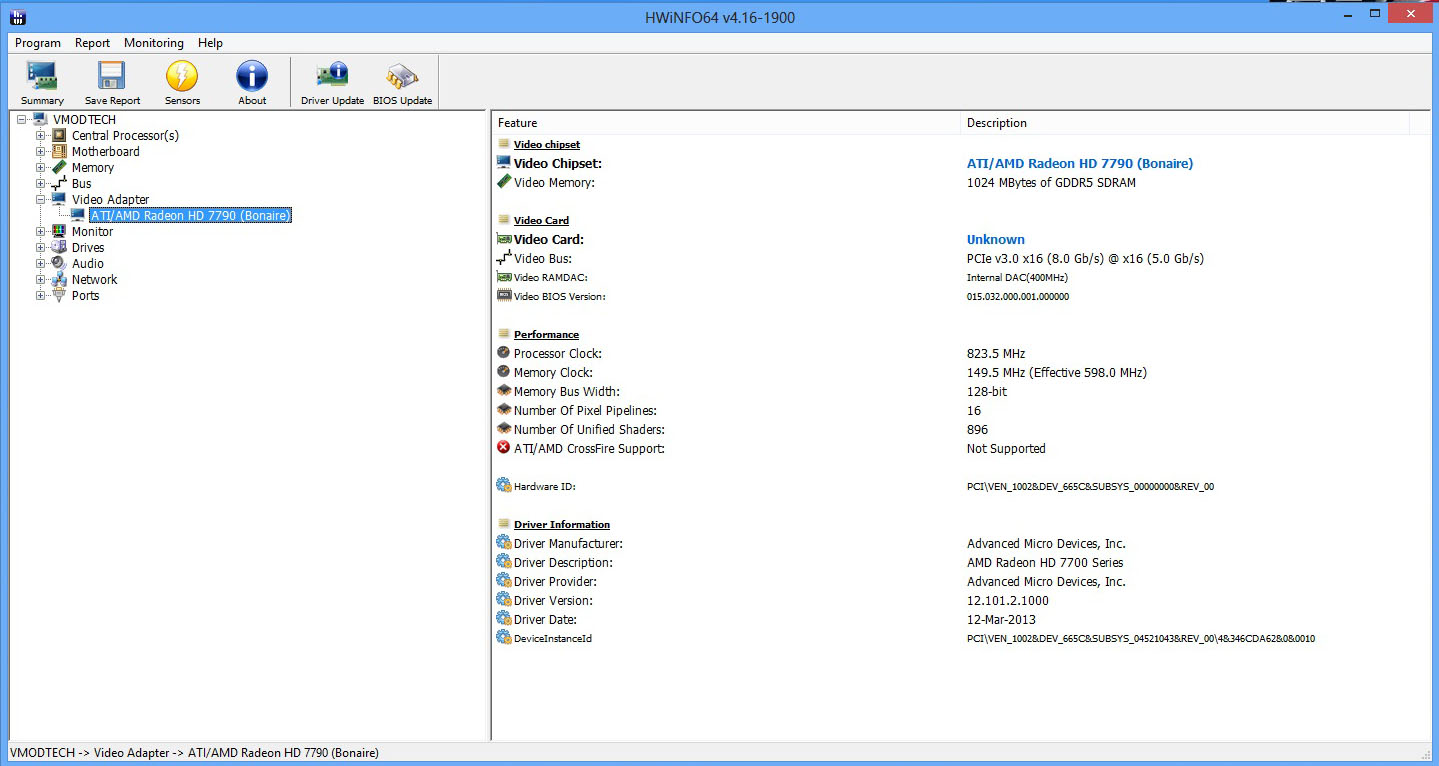Screen dimensions: 1439x766
Task: Select the Drives tree item
Action: [88, 248]
